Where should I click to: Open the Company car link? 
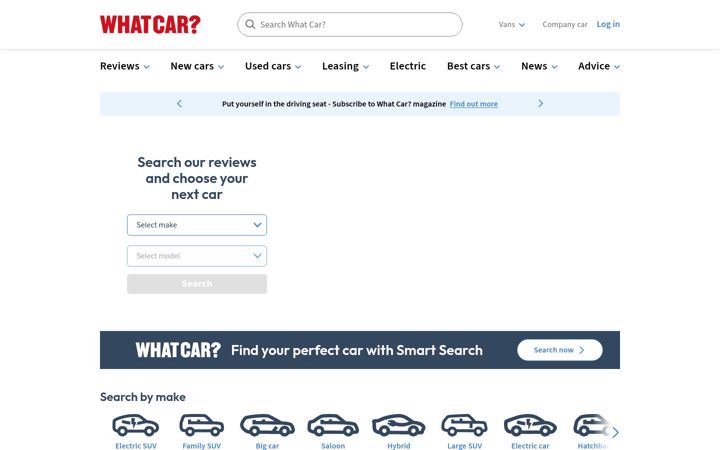point(565,24)
